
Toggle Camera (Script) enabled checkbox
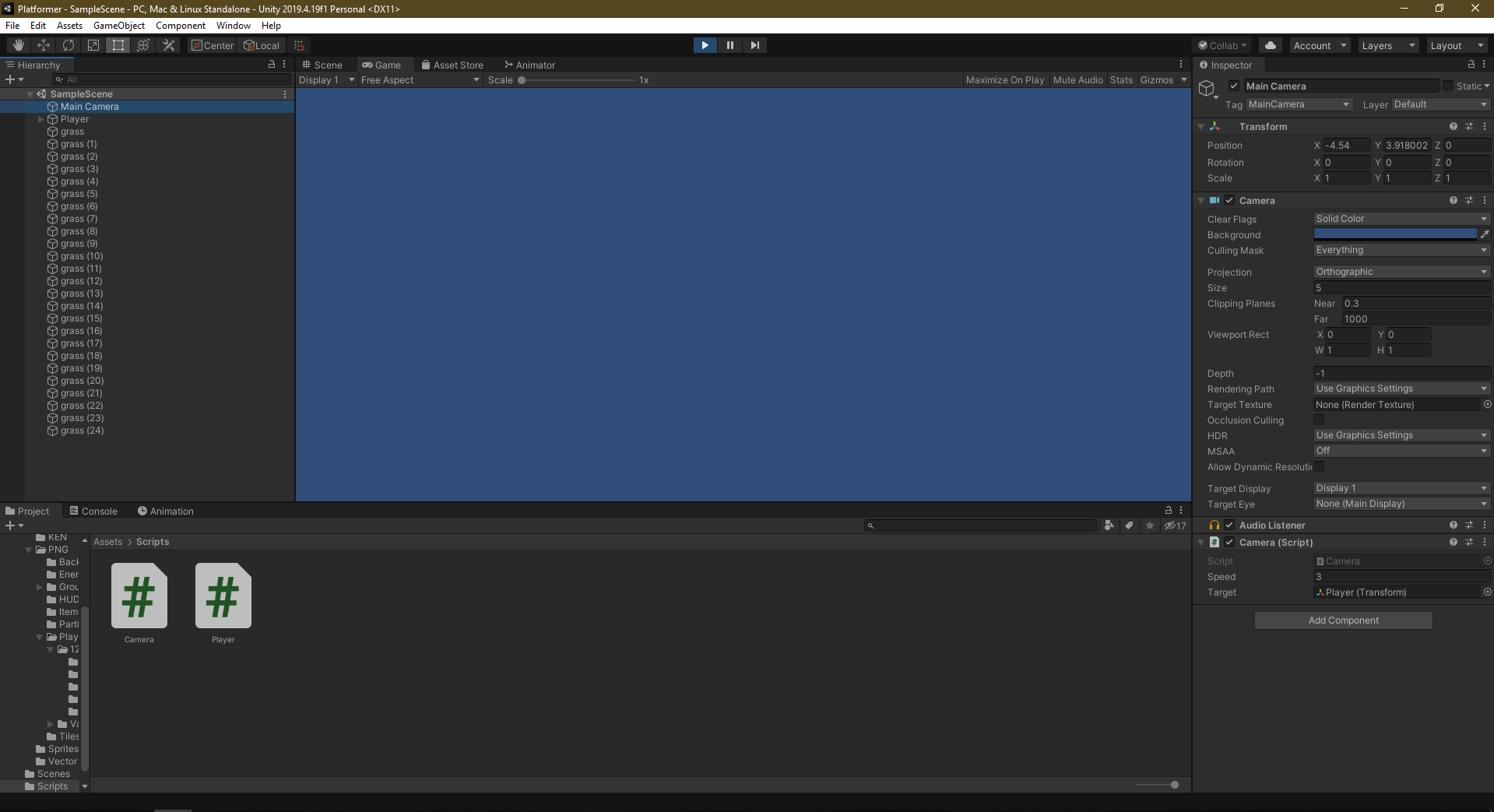[1229, 542]
